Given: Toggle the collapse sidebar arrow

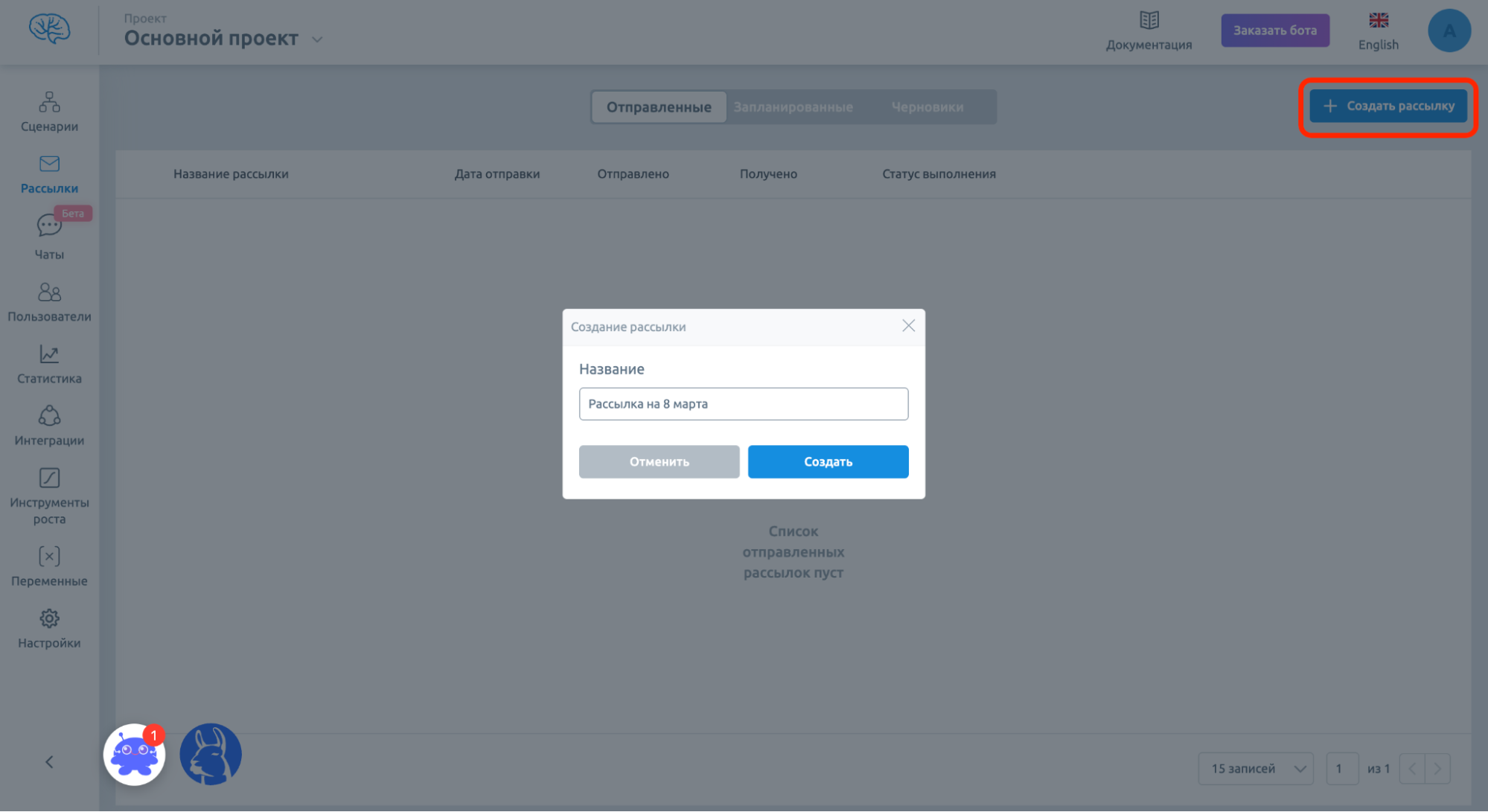Looking at the screenshot, I should coord(50,761).
